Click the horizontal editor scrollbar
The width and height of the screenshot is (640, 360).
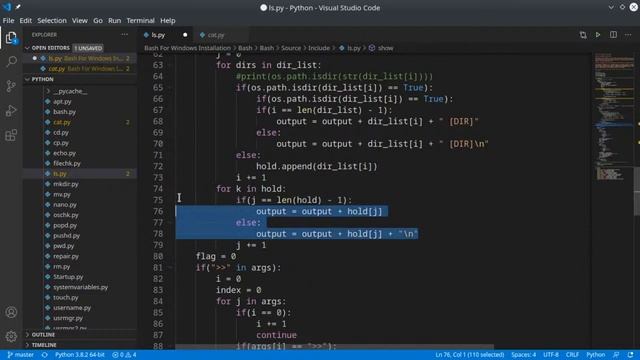(x=335, y=347)
